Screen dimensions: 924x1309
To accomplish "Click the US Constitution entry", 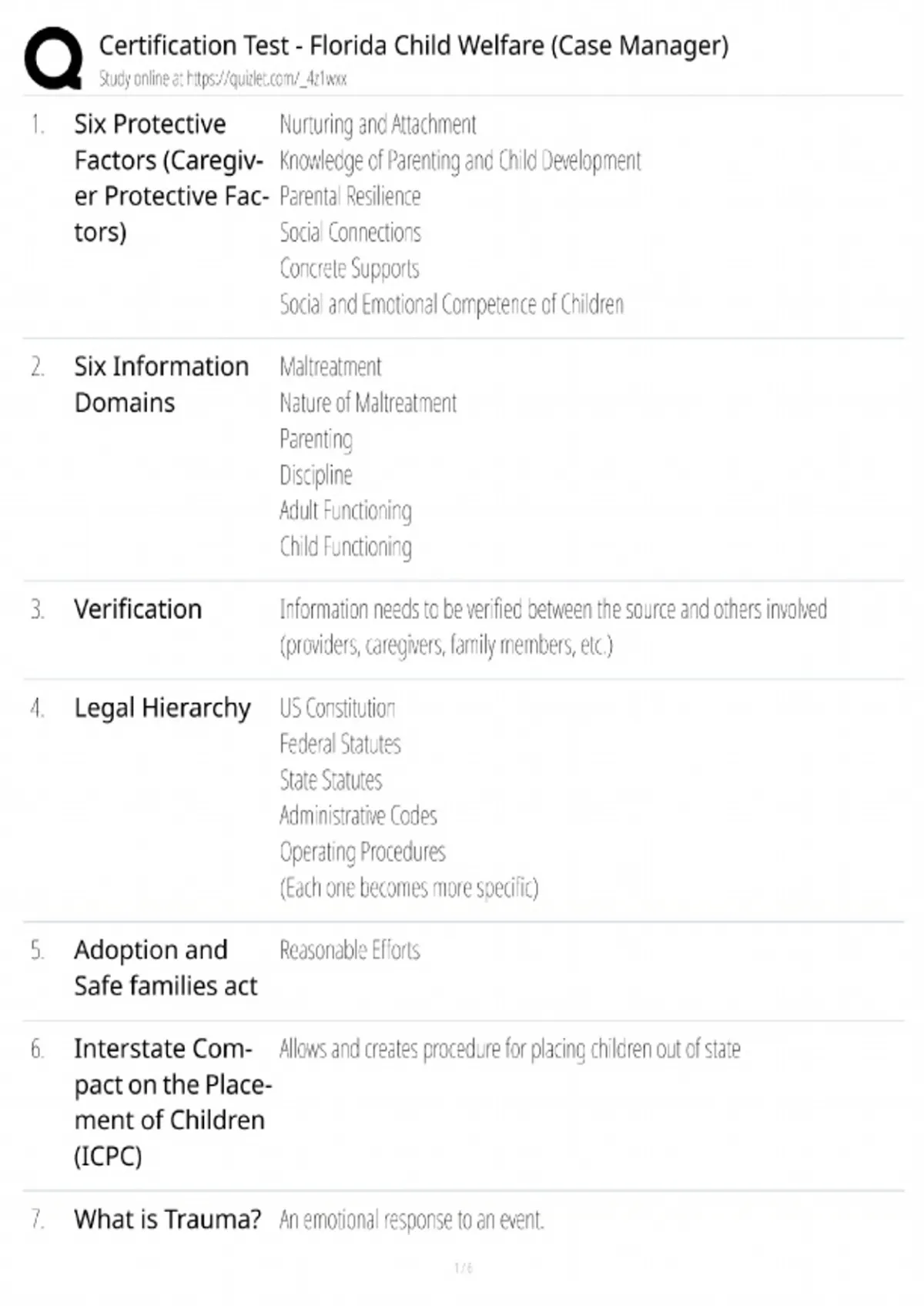I will [337, 708].
